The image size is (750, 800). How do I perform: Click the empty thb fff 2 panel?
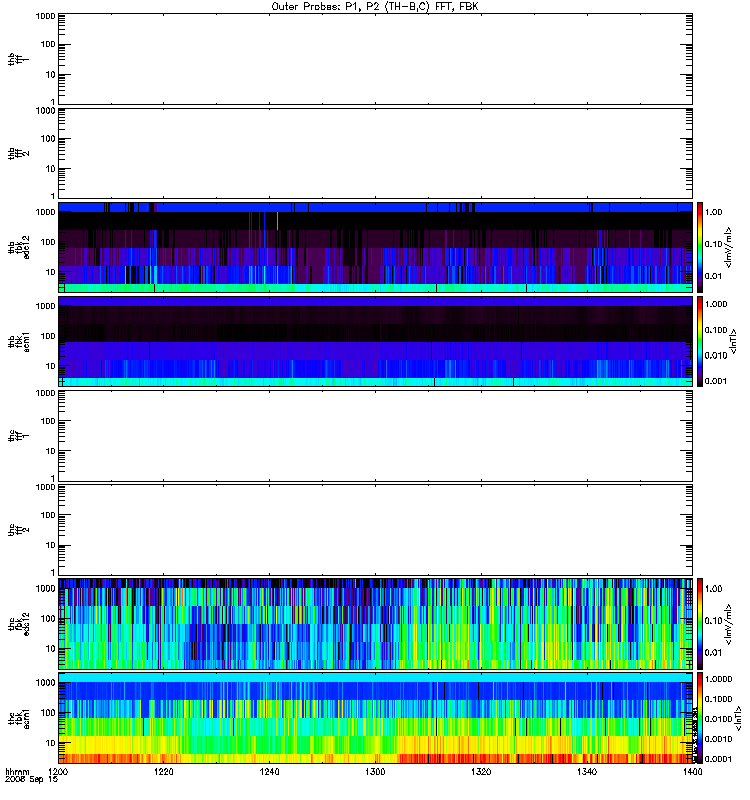[376, 153]
